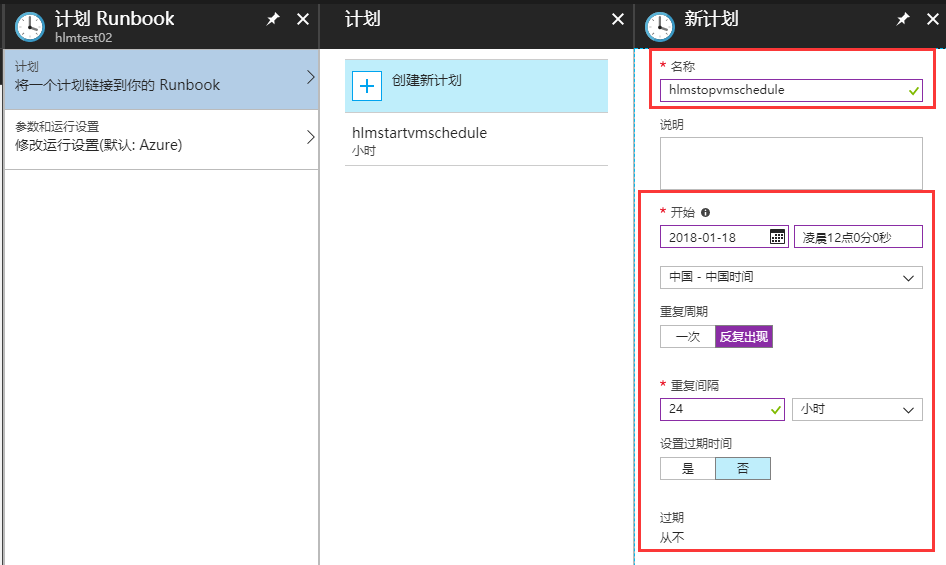Click the start time field 凌晨12点0分0秒
The width and height of the screenshot is (946, 565).
tap(858, 237)
